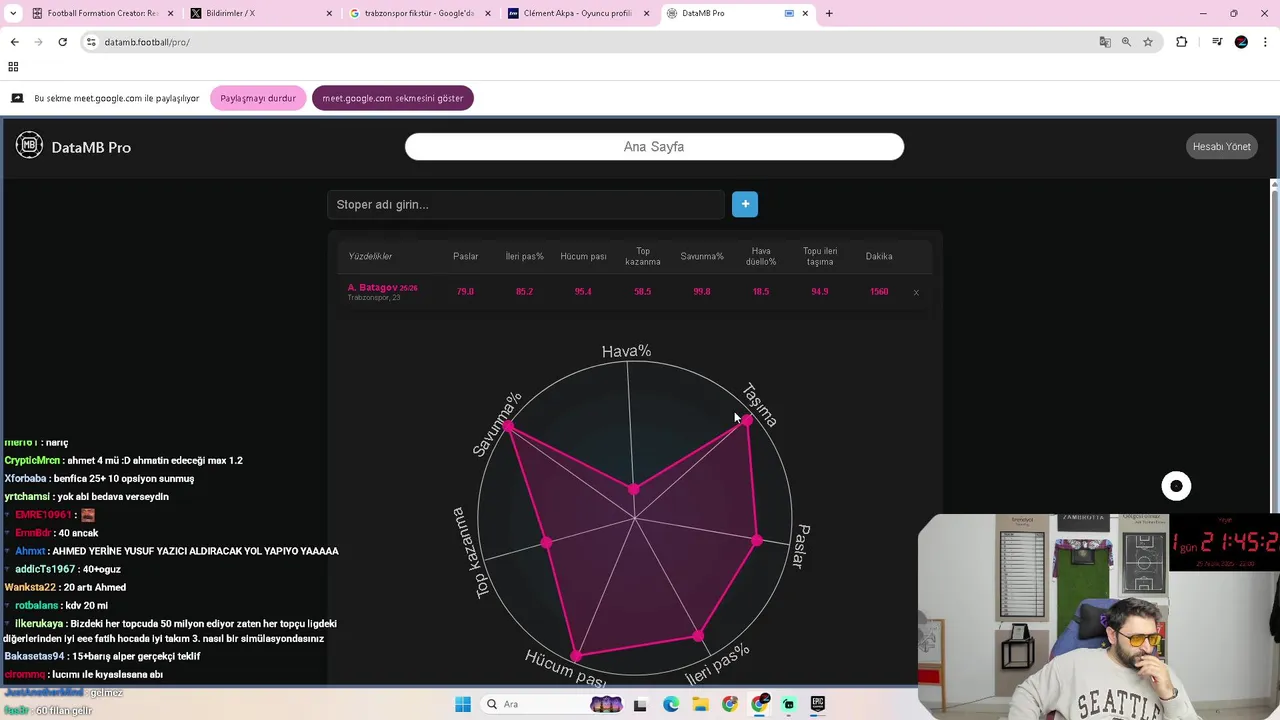1280x720 pixels.
Task: Close the DataMB Pro tab
Action: [x=805, y=13]
